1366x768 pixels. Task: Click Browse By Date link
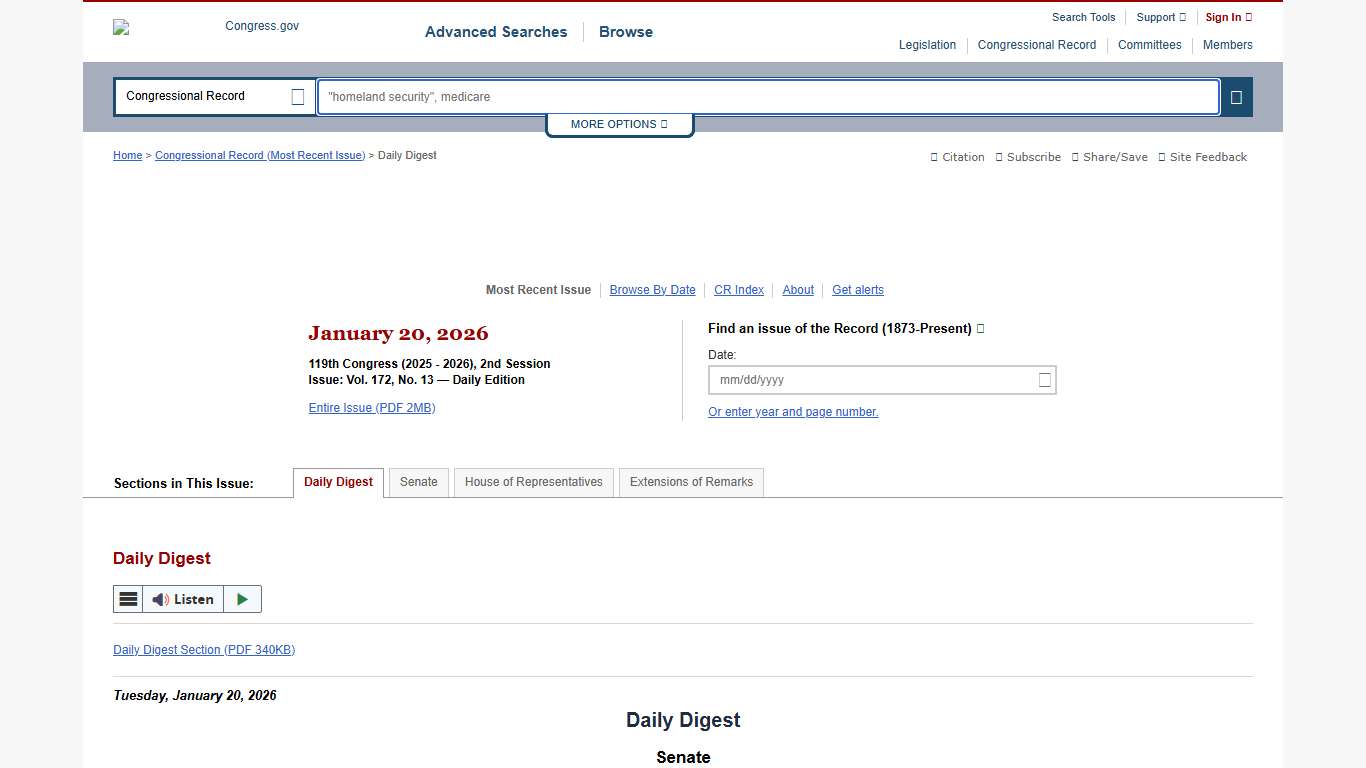point(652,290)
